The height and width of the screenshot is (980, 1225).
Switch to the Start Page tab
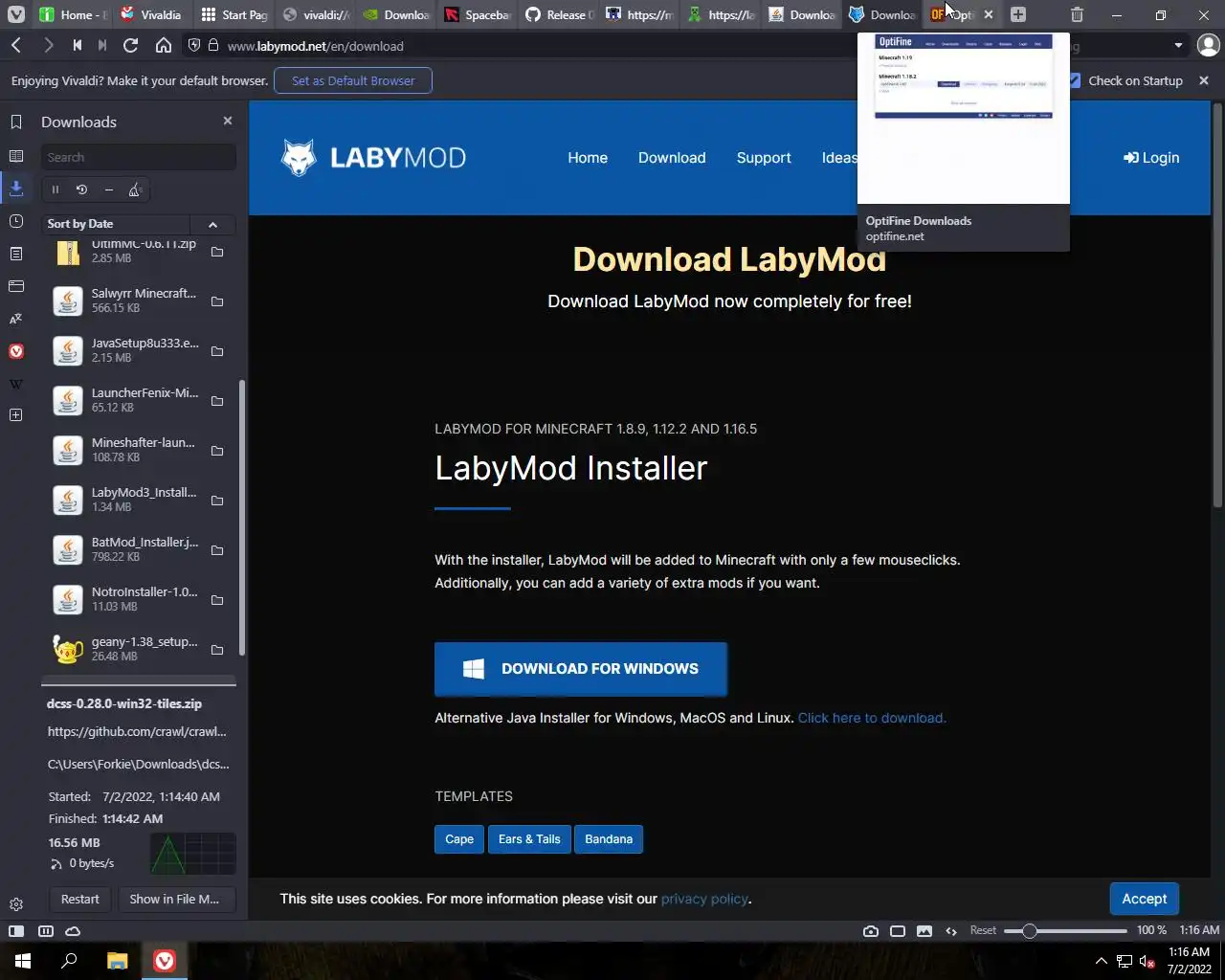coord(234,14)
